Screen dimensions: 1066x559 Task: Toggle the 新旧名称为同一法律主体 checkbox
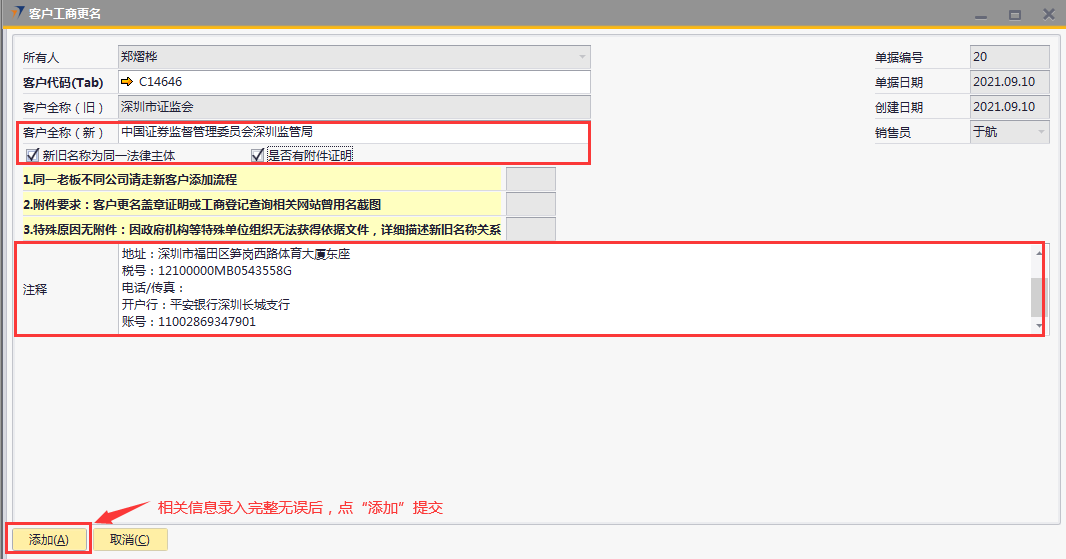coord(32,155)
